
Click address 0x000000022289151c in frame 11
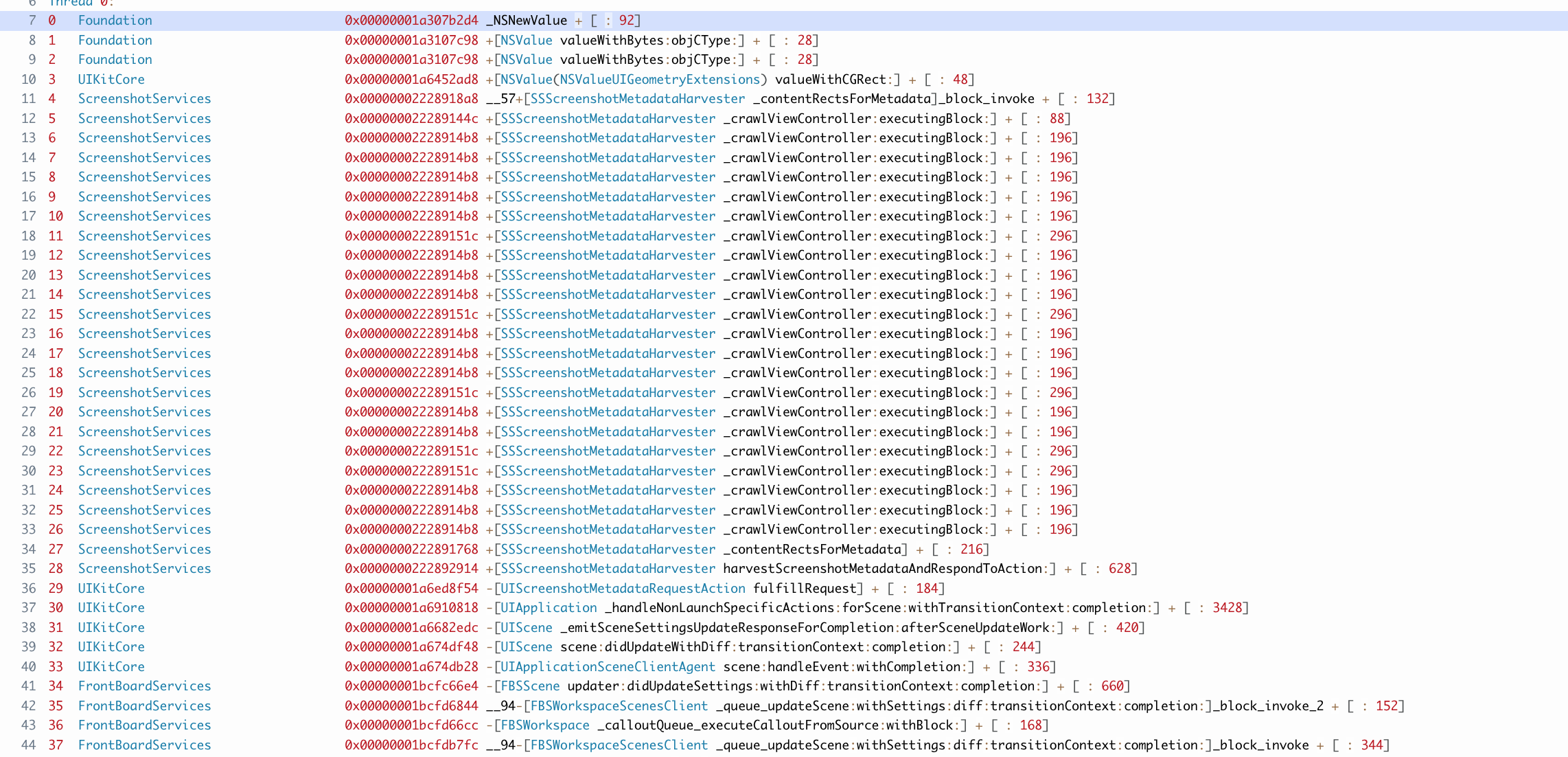411,236
